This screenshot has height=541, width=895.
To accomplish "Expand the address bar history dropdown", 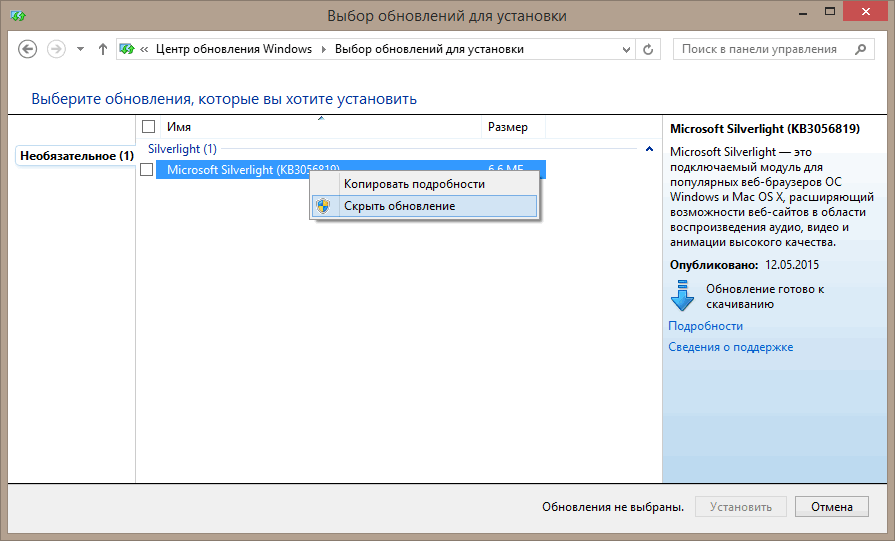I will (x=625, y=49).
